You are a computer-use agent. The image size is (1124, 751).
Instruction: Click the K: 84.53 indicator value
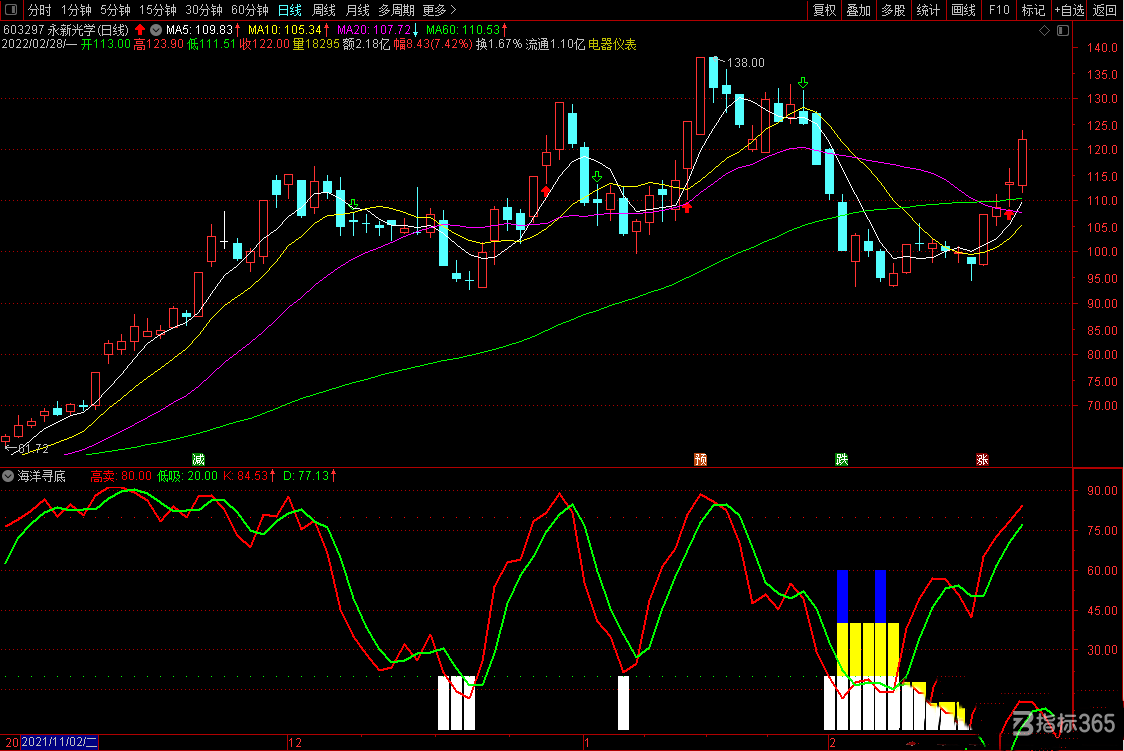(245, 476)
